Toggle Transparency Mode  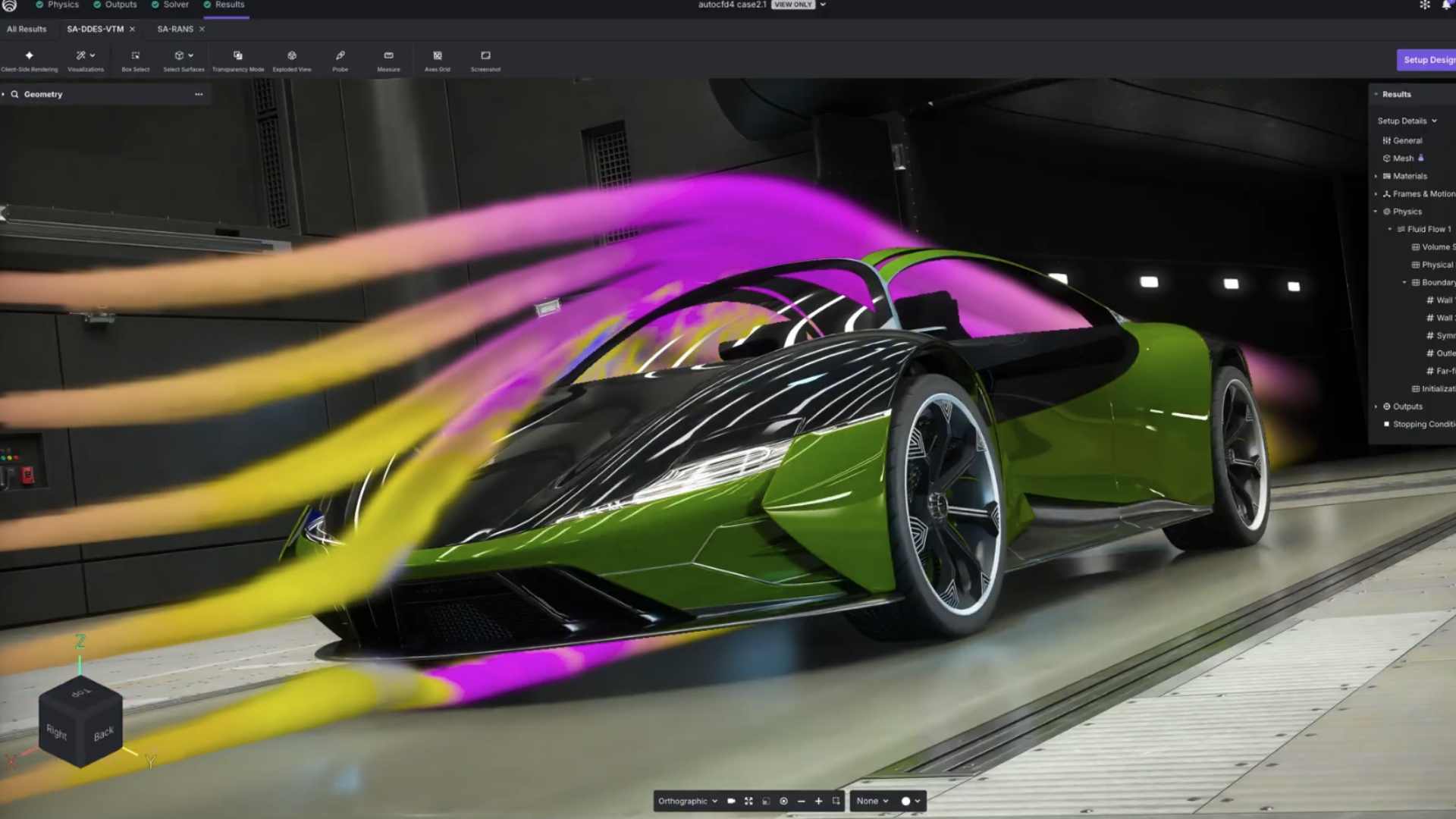(237, 59)
